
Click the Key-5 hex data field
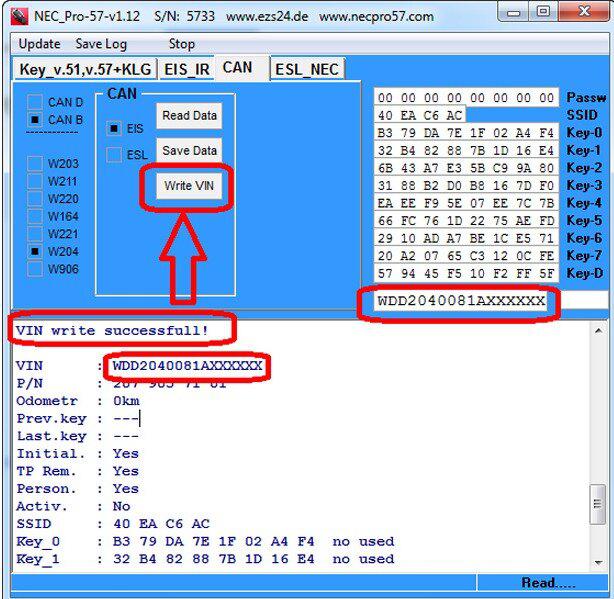pyautogui.click(x=466, y=221)
